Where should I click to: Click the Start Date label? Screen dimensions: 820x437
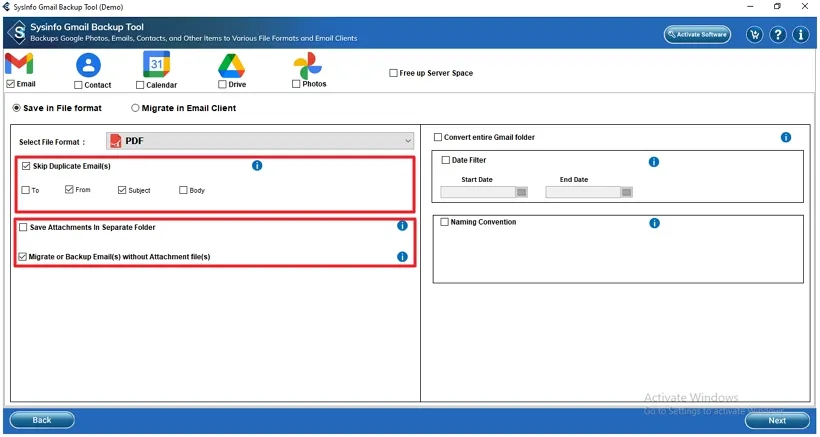[x=477, y=179]
